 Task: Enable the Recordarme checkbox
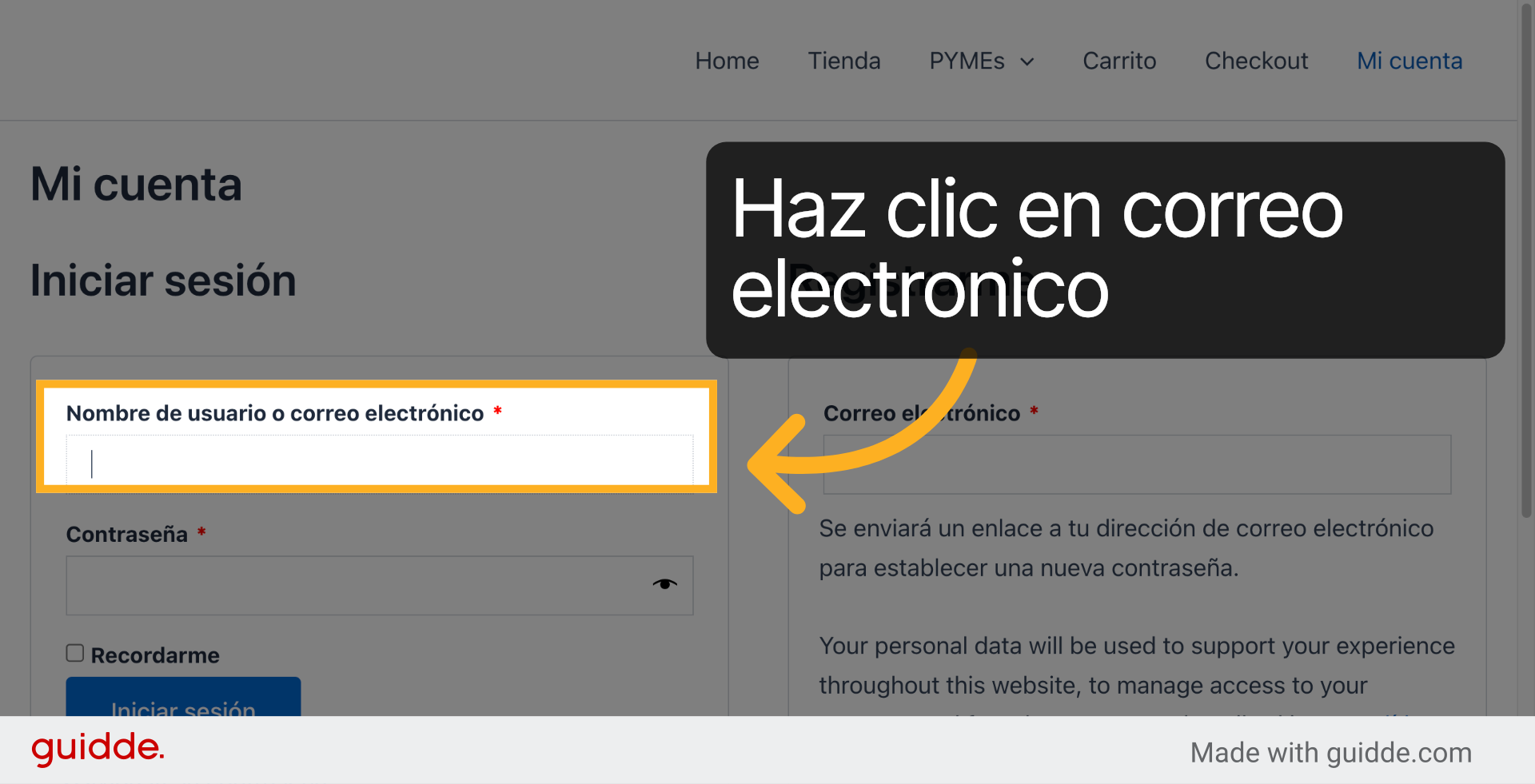point(75,654)
